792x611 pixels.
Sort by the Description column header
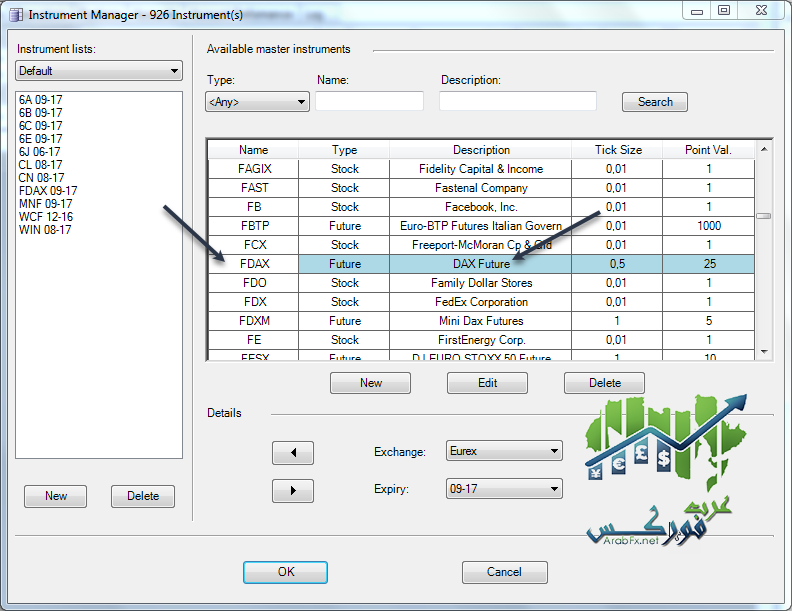click(x=481, y=150)
